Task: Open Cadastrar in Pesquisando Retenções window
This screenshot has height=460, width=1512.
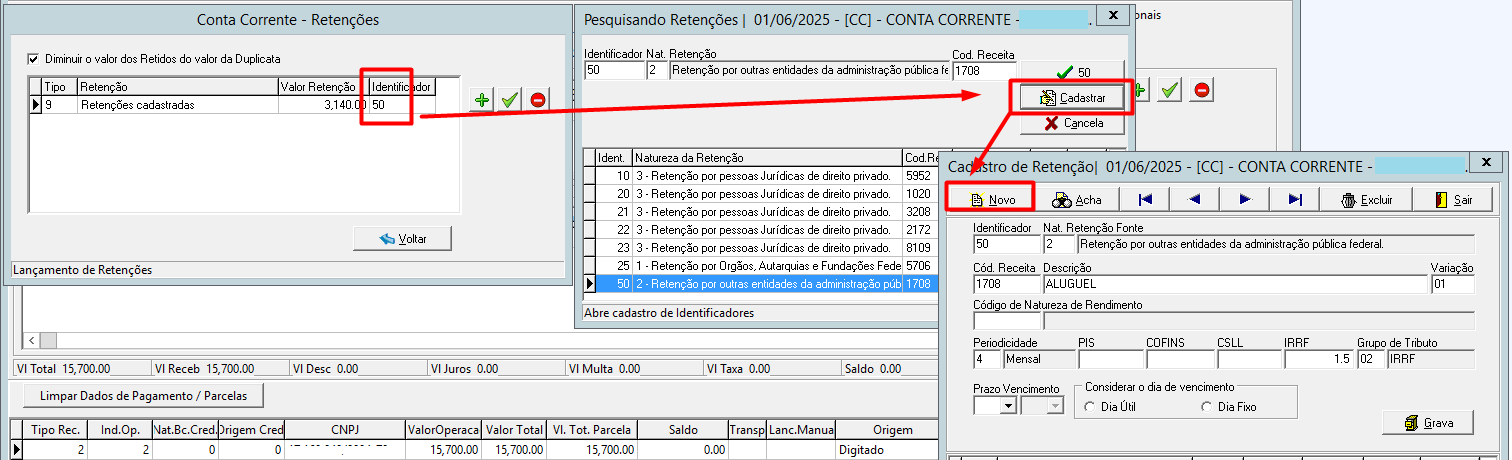Action: [x=1073, y=98]
